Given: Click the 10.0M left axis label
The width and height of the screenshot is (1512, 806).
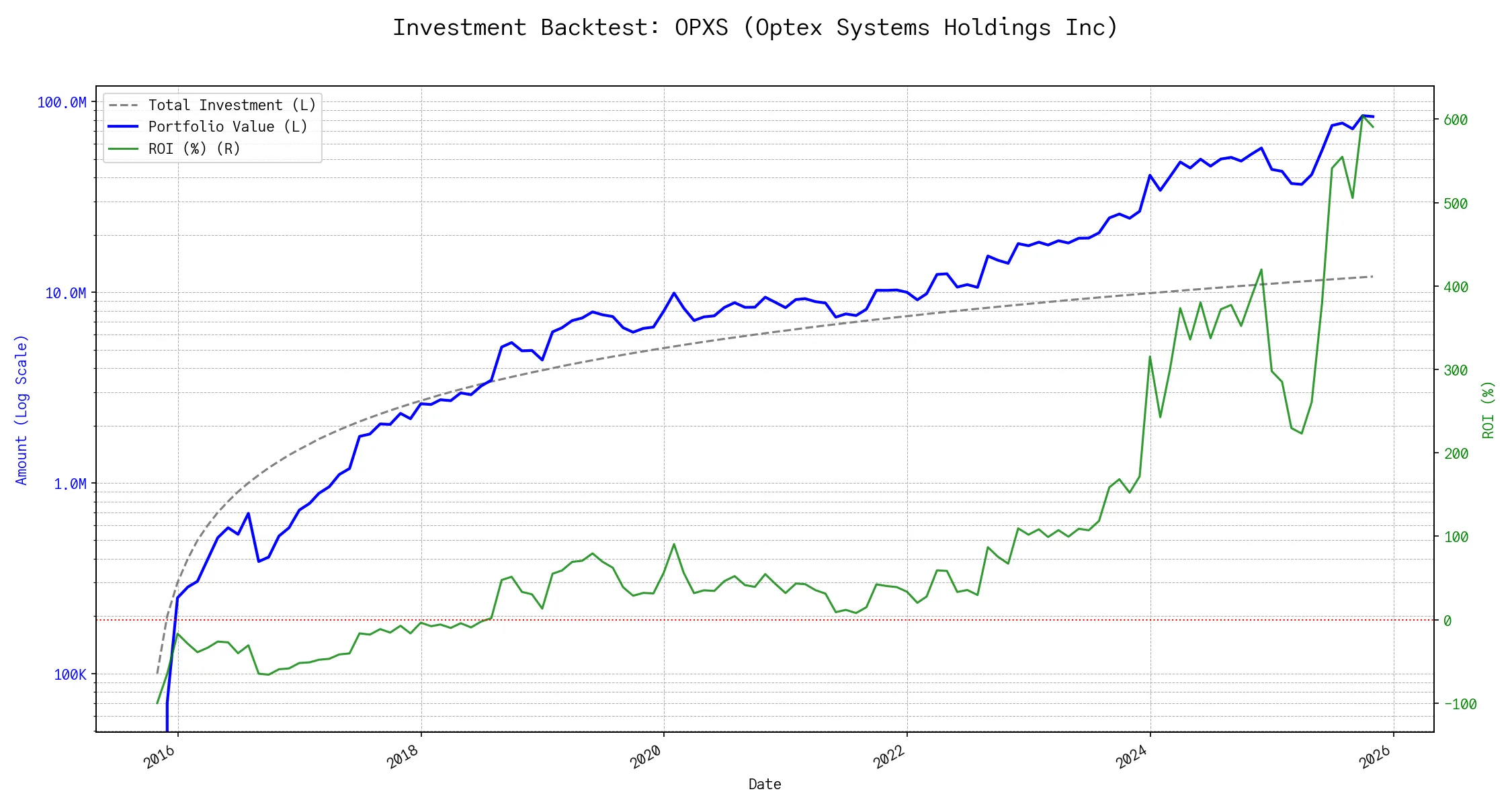Looking at the screenshot, I should pyautogui.click(x=66, y=294).
